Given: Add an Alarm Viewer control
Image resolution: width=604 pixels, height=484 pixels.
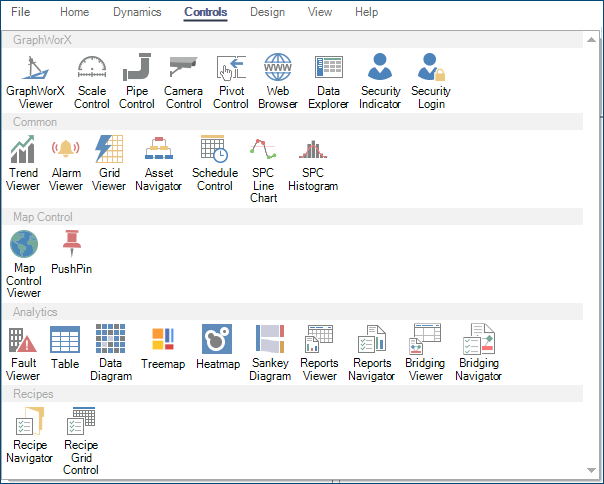Looking at the screenshot, I should tap(66, 163).
